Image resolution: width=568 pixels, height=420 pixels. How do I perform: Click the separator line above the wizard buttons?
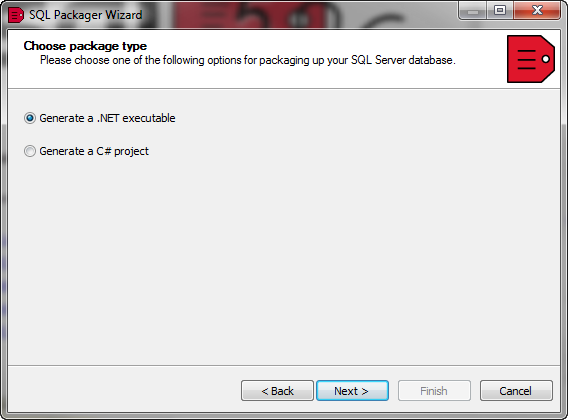(x=284, y=365)
